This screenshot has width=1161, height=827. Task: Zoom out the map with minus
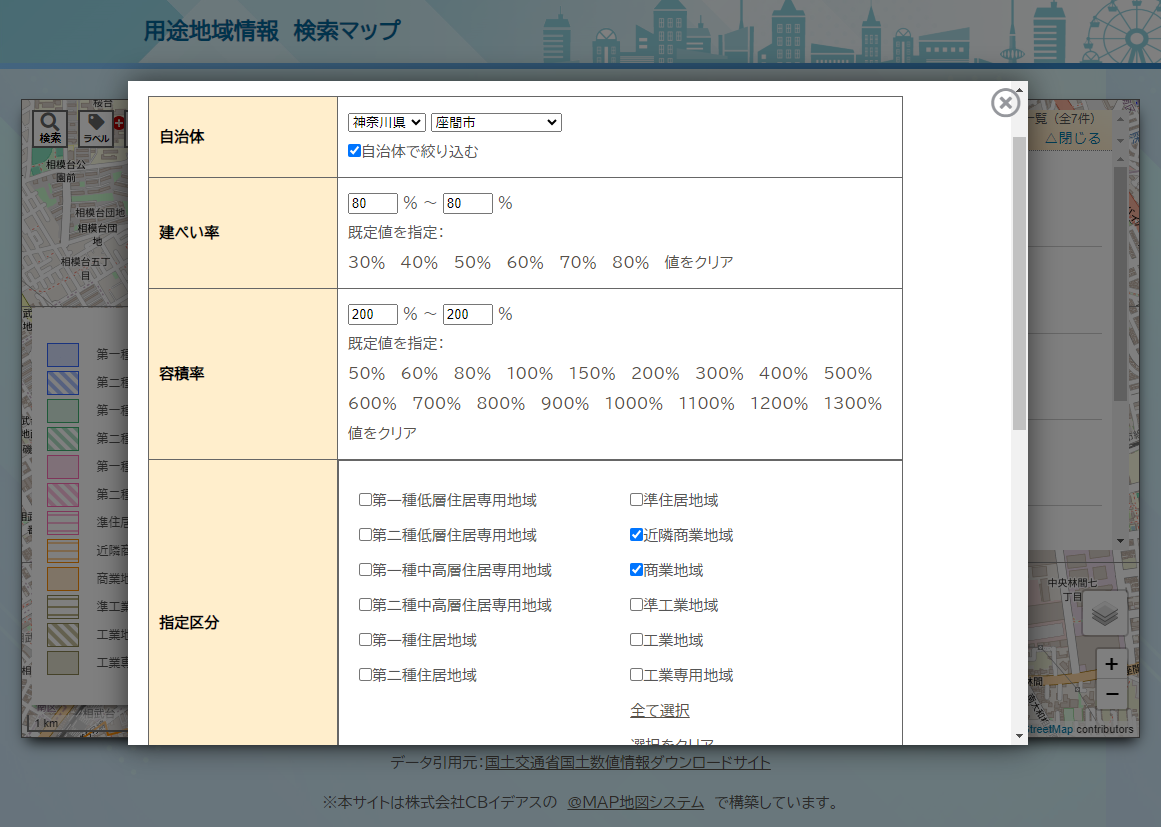(1111, 693)
